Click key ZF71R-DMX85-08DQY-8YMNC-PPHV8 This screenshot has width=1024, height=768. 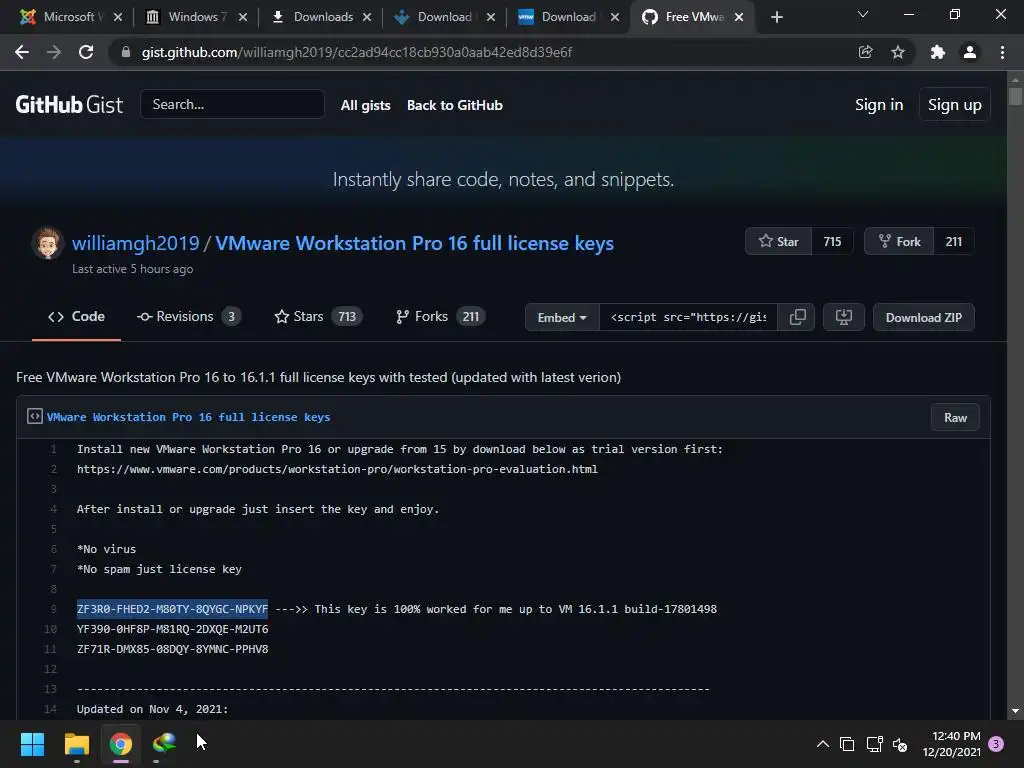click(x=172, y=649)
